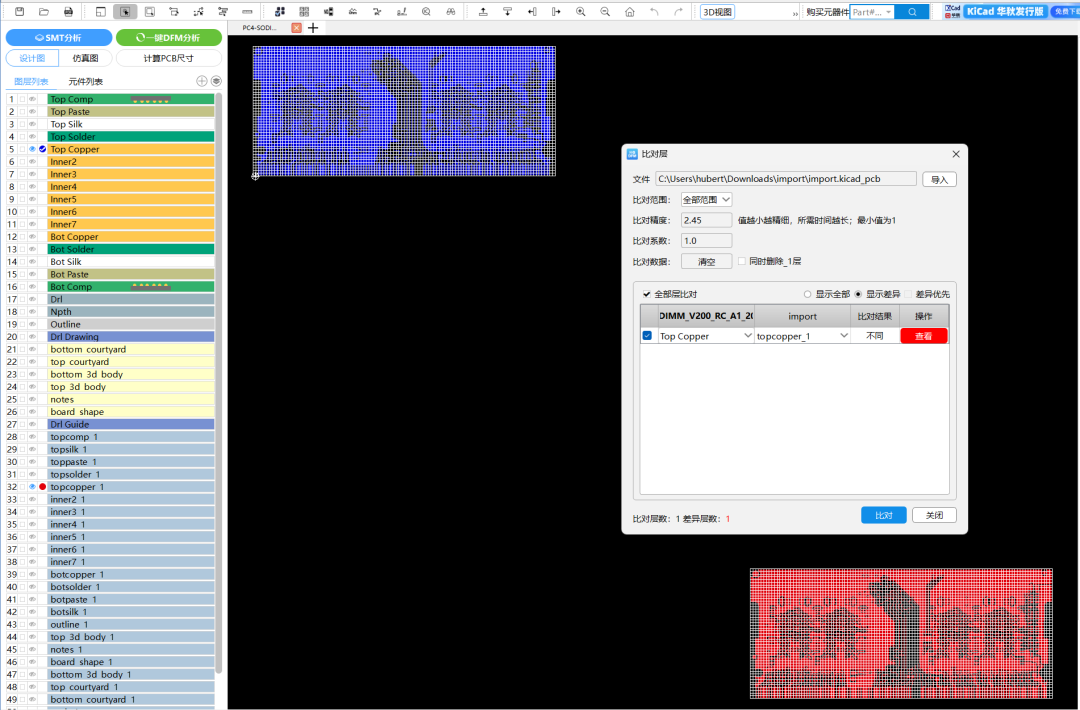The height and width of the screenshot is (710, 1080).
Task: Click the ruler measure icon
Action: coord(247,12)
